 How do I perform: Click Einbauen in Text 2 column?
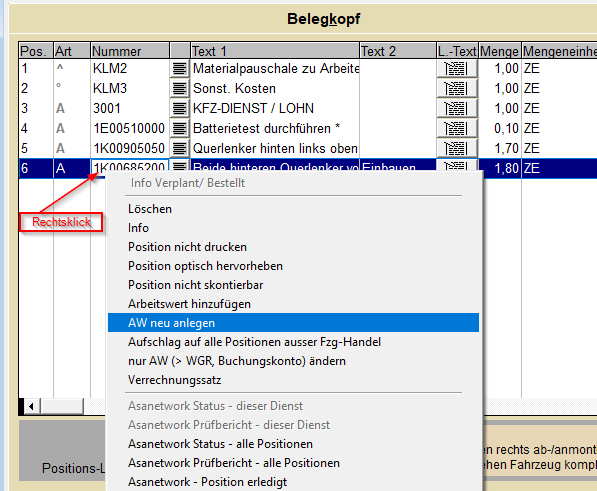[389, 167]
